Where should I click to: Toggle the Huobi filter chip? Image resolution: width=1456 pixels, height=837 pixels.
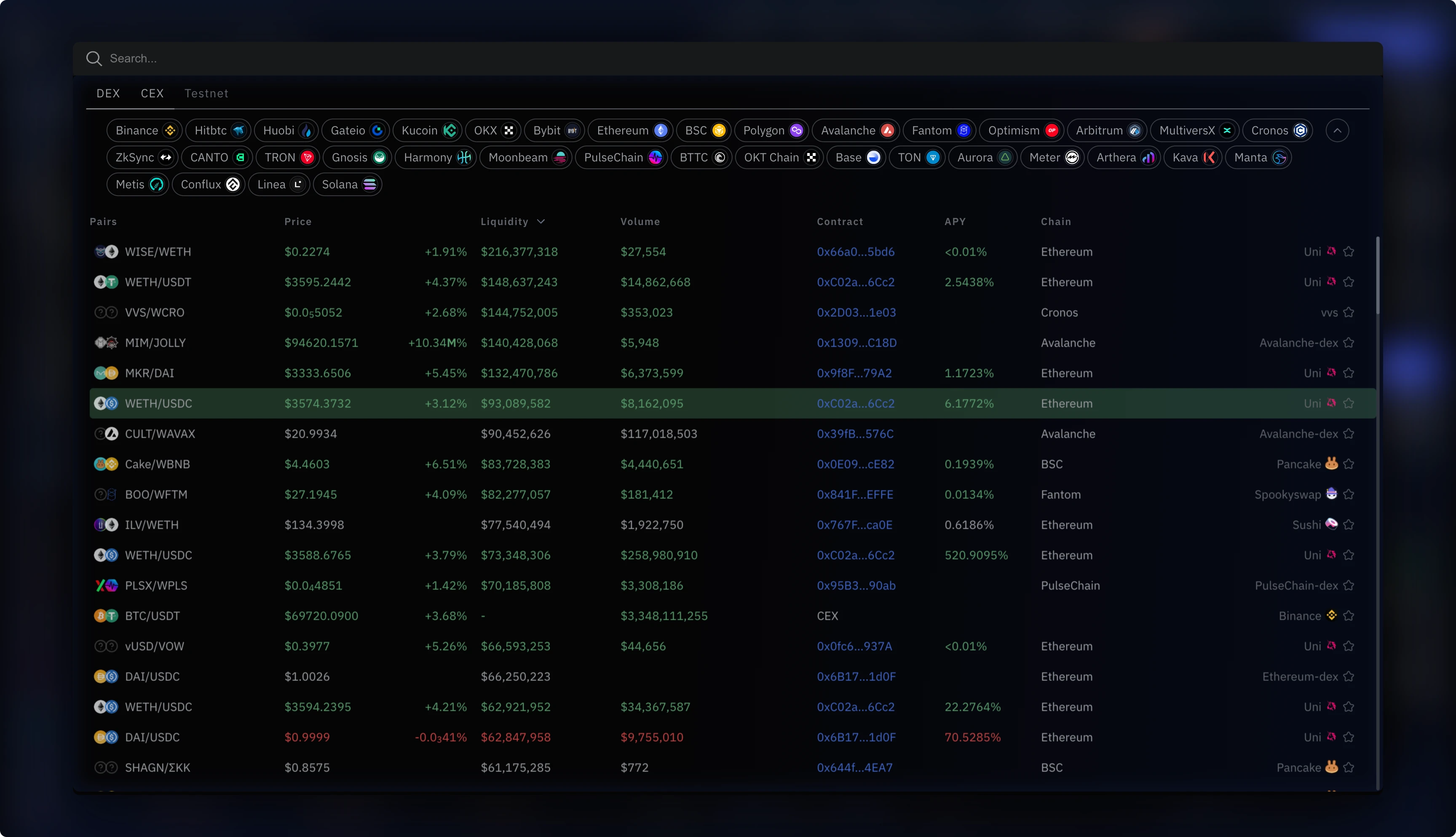(286, 131)
